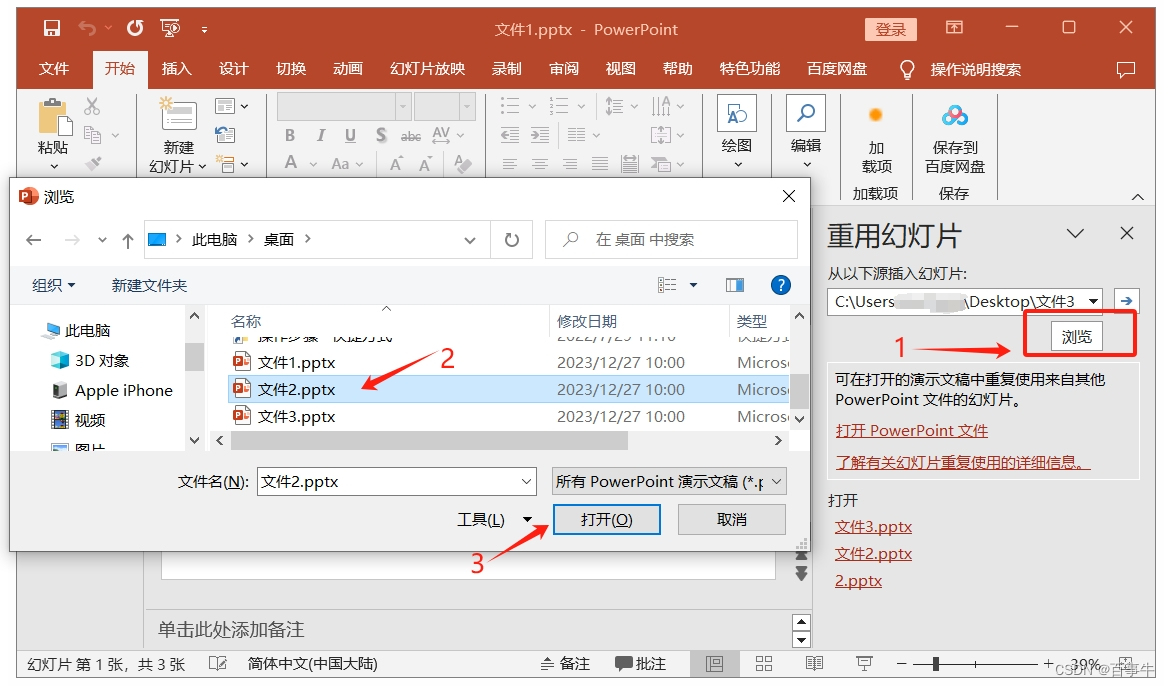
Task: Open recent 文件3.pptx link in pane
Action: 873,527
